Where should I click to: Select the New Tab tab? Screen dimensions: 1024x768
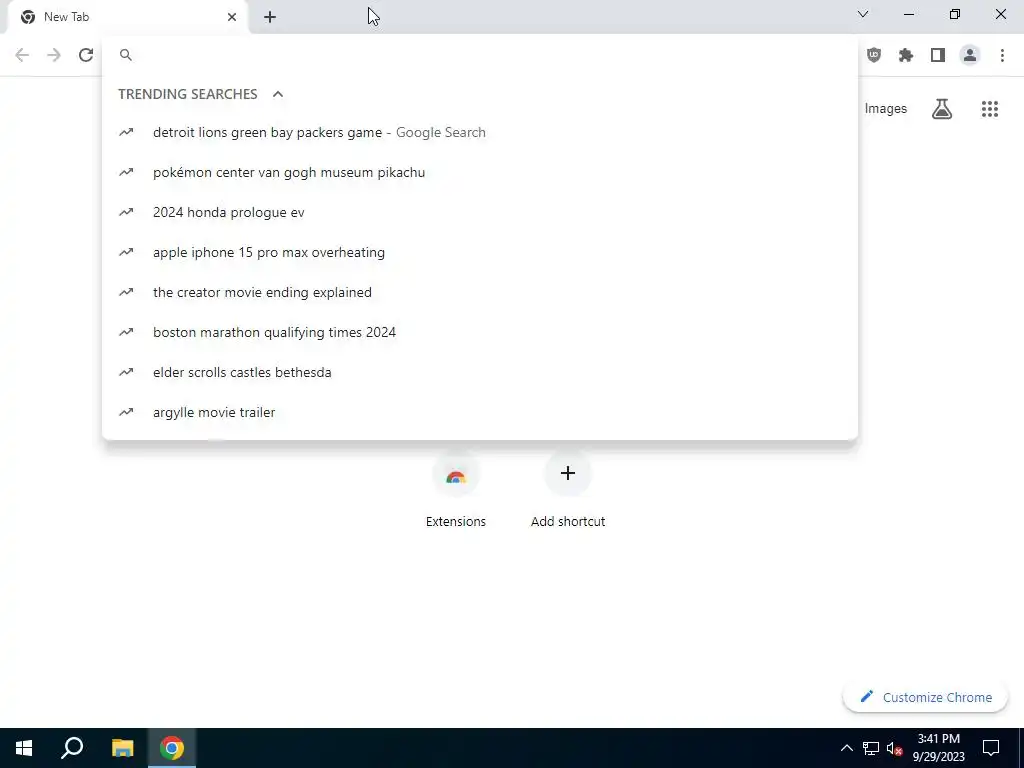(127, 17)
